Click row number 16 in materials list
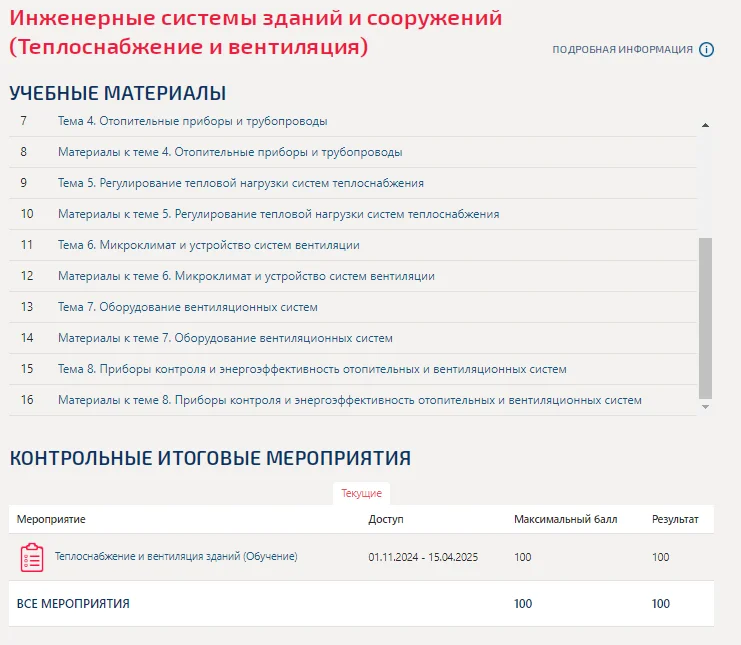Image resolution: width=741 pixels, height=645 pixels. (x=27, y=400)
